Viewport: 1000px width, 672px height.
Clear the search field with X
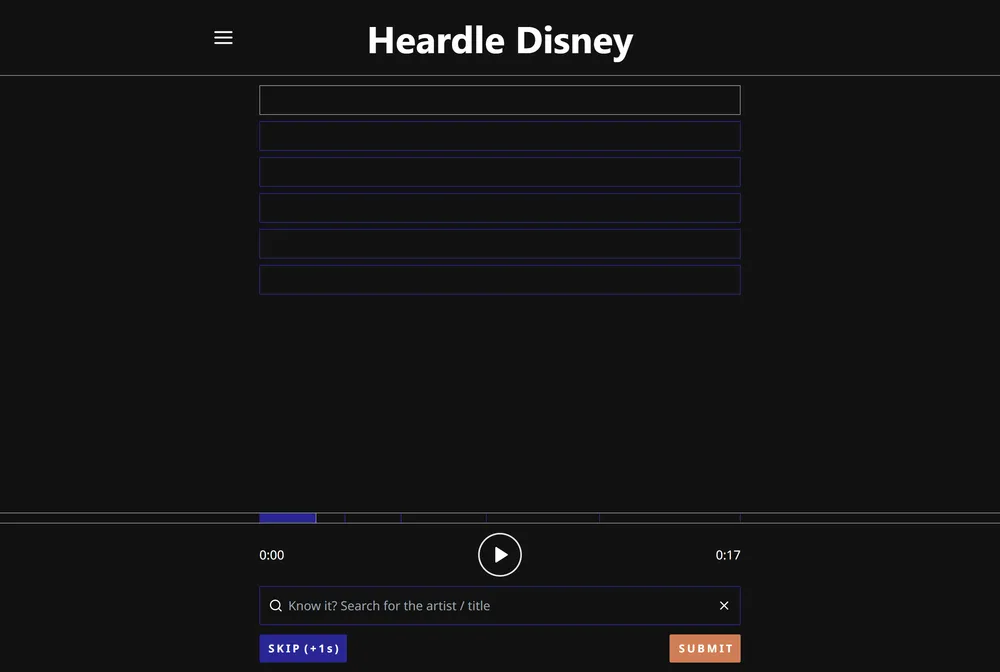pyautogui.click(x=724, y=606)
